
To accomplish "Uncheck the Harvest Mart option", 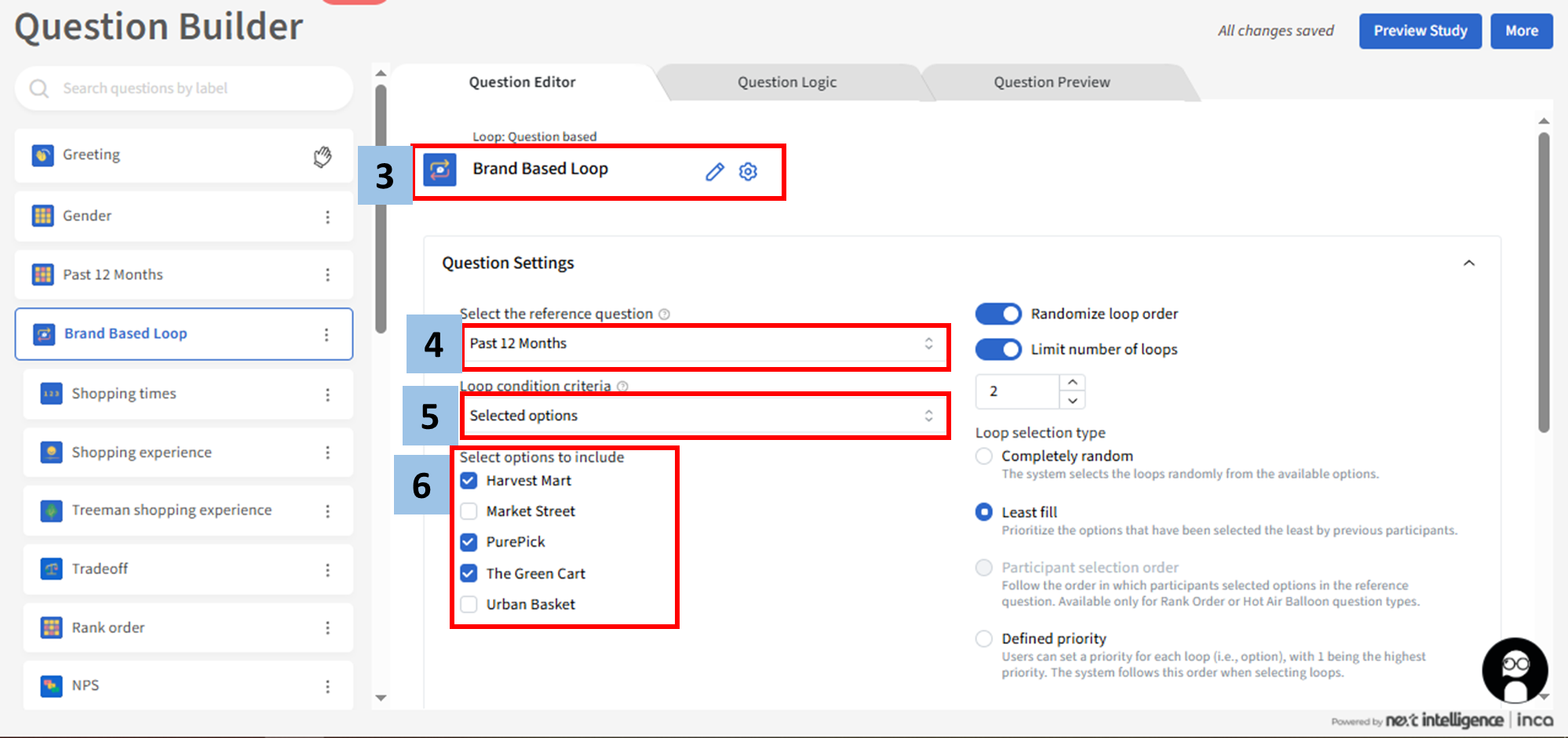I will 469,481.
